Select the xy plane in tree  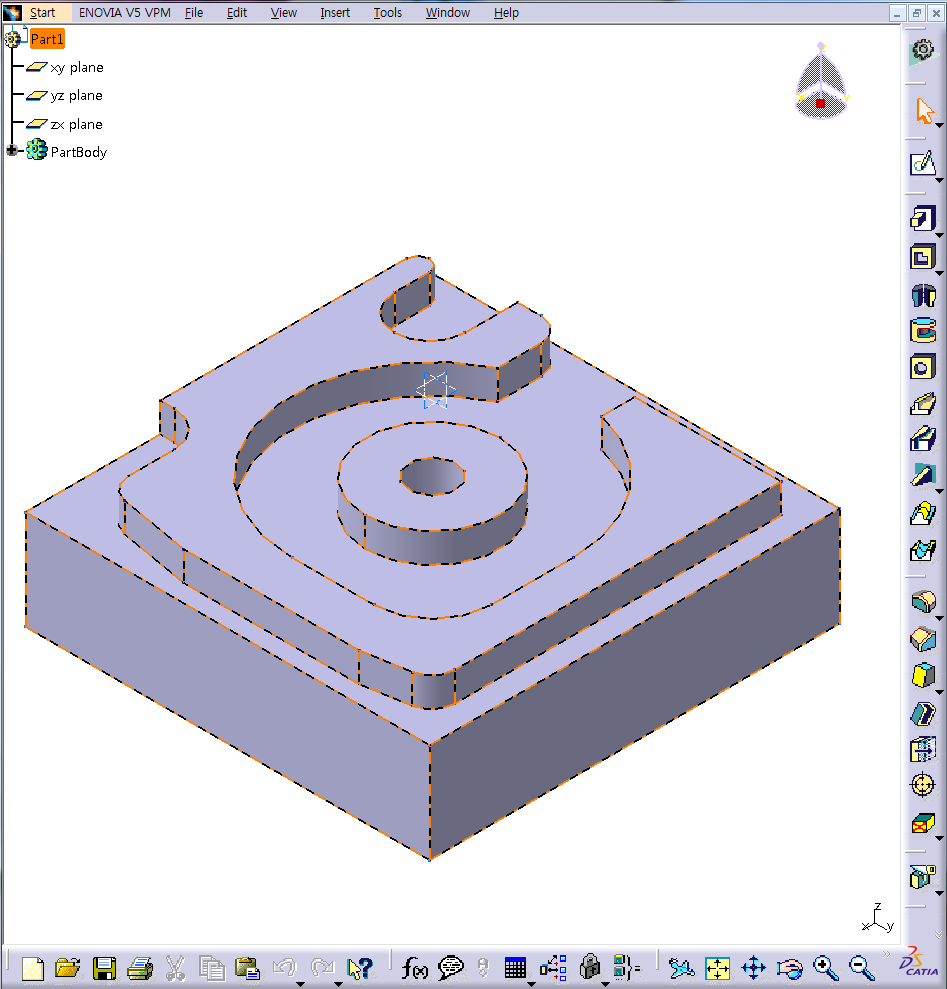pos(76,68)
